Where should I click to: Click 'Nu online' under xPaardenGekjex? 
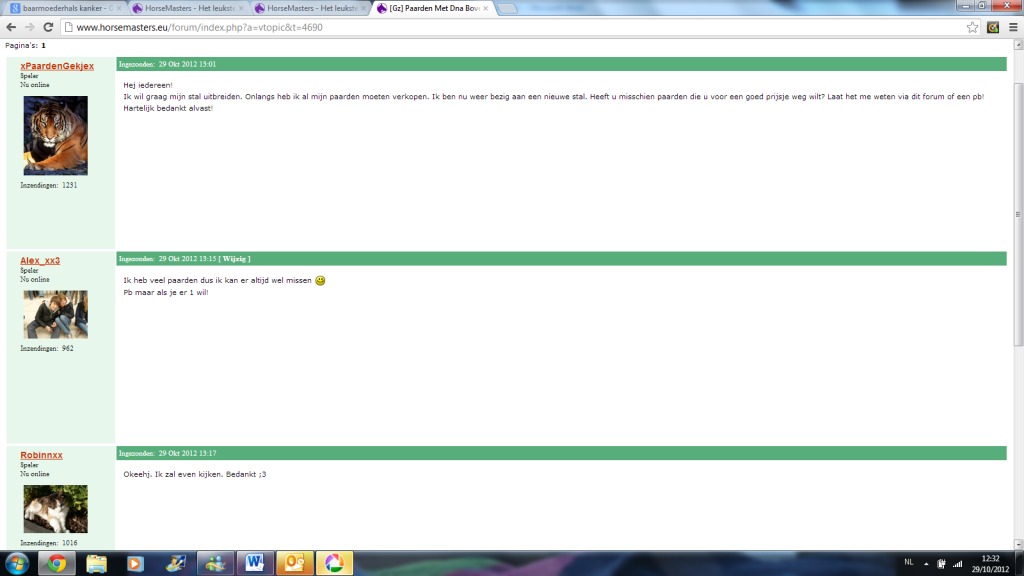pos(35,85)
